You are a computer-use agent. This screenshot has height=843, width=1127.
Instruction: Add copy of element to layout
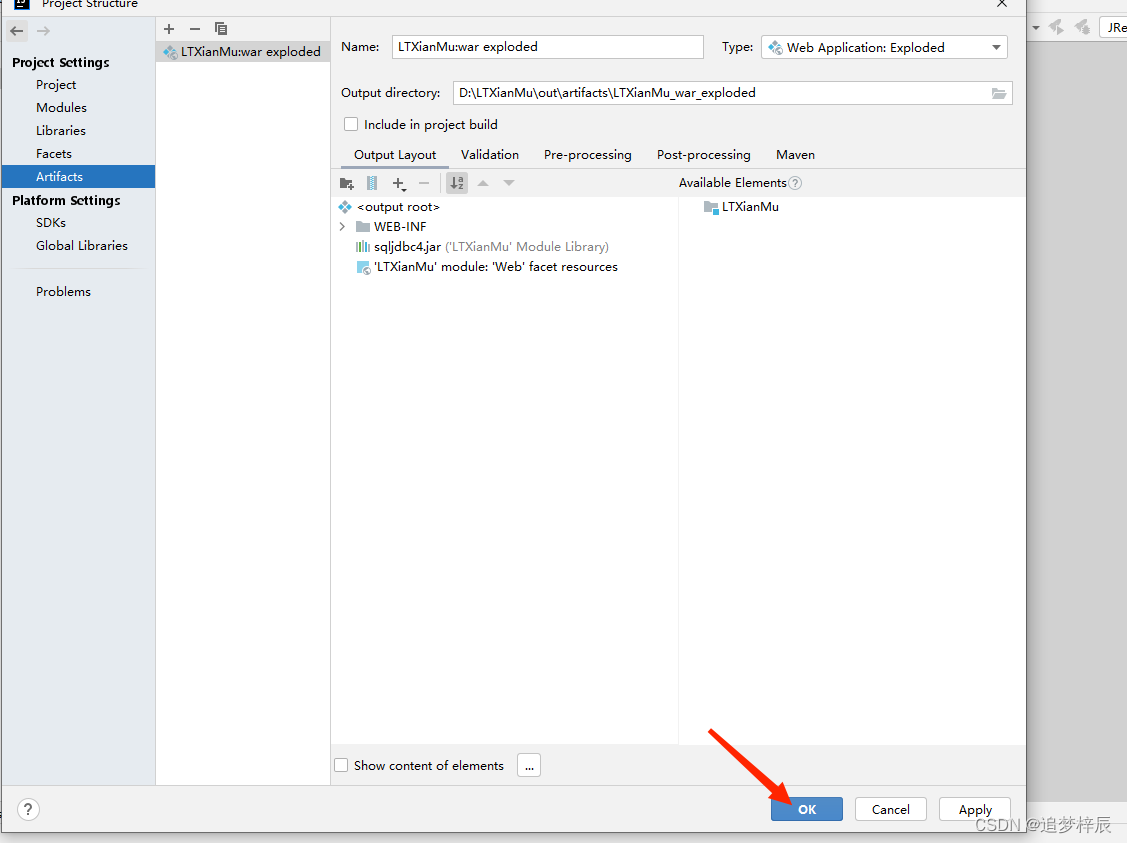click(399, 183)
